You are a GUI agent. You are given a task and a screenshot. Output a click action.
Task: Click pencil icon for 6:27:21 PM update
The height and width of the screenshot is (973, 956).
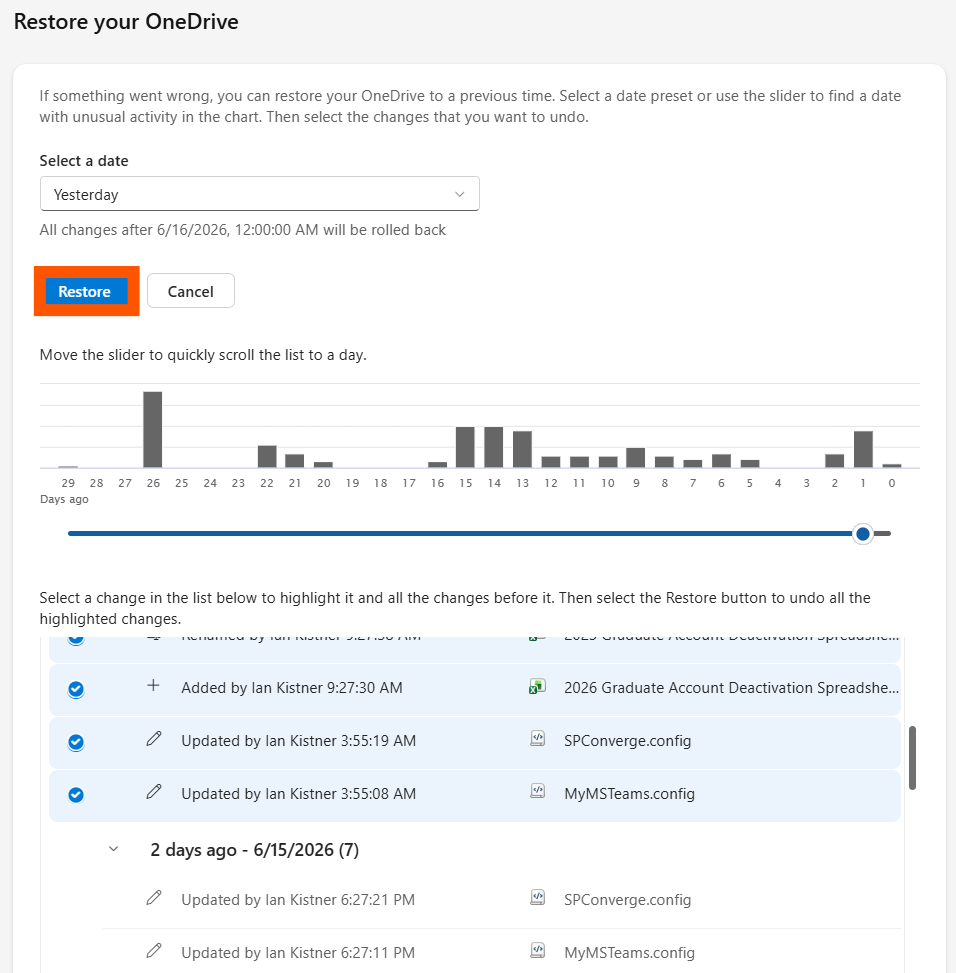pyautogui.click(x=154, y=898)
